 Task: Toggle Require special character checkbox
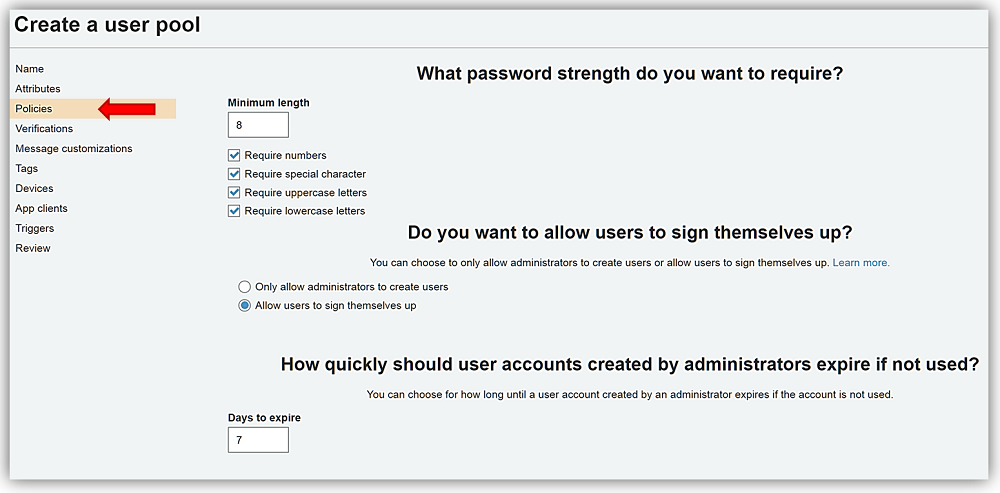[234, 174]
